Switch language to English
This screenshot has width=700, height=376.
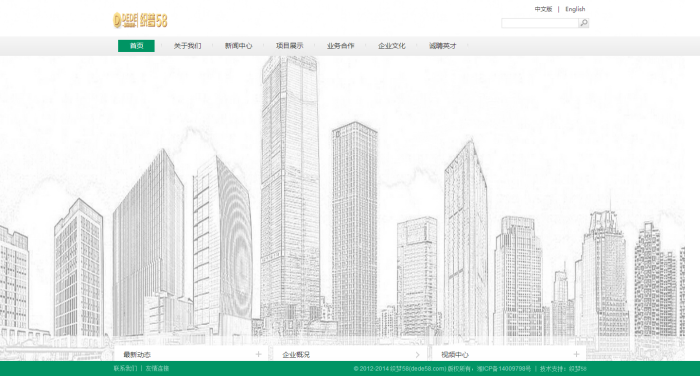tap(575, 9)
